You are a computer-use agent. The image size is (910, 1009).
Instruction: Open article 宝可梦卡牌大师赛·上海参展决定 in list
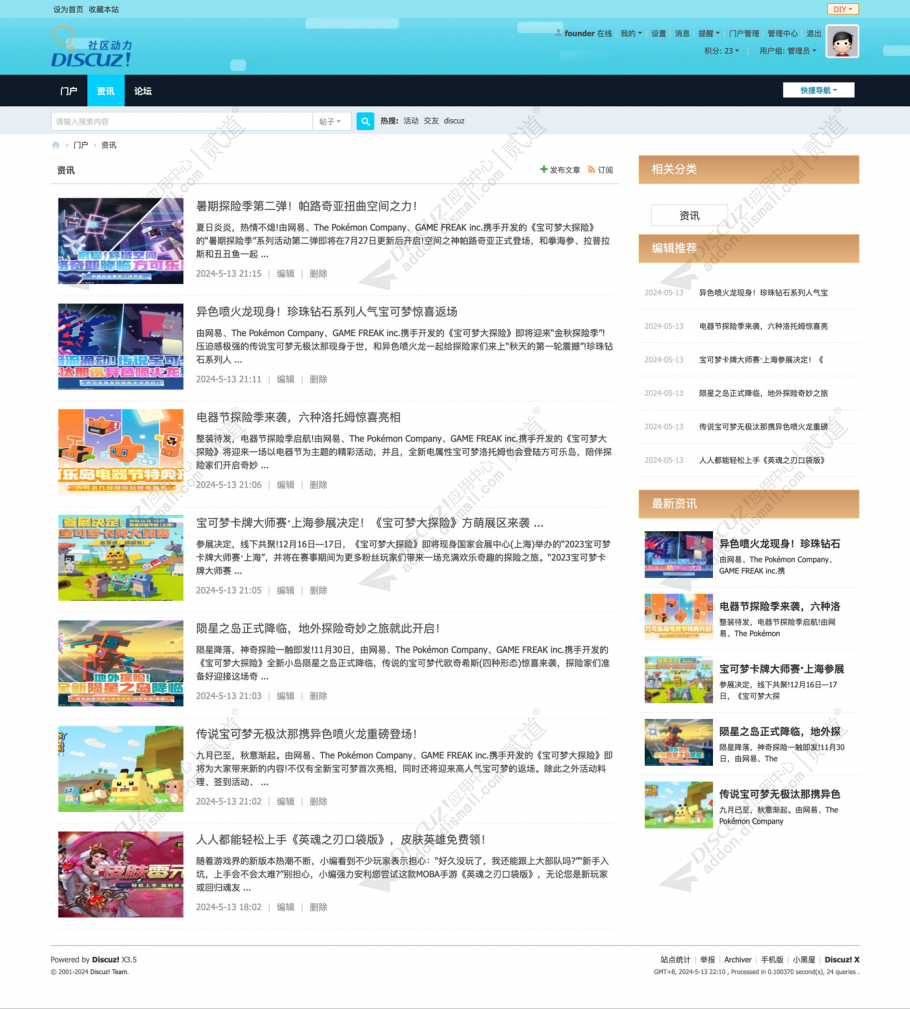pos(369,523)
